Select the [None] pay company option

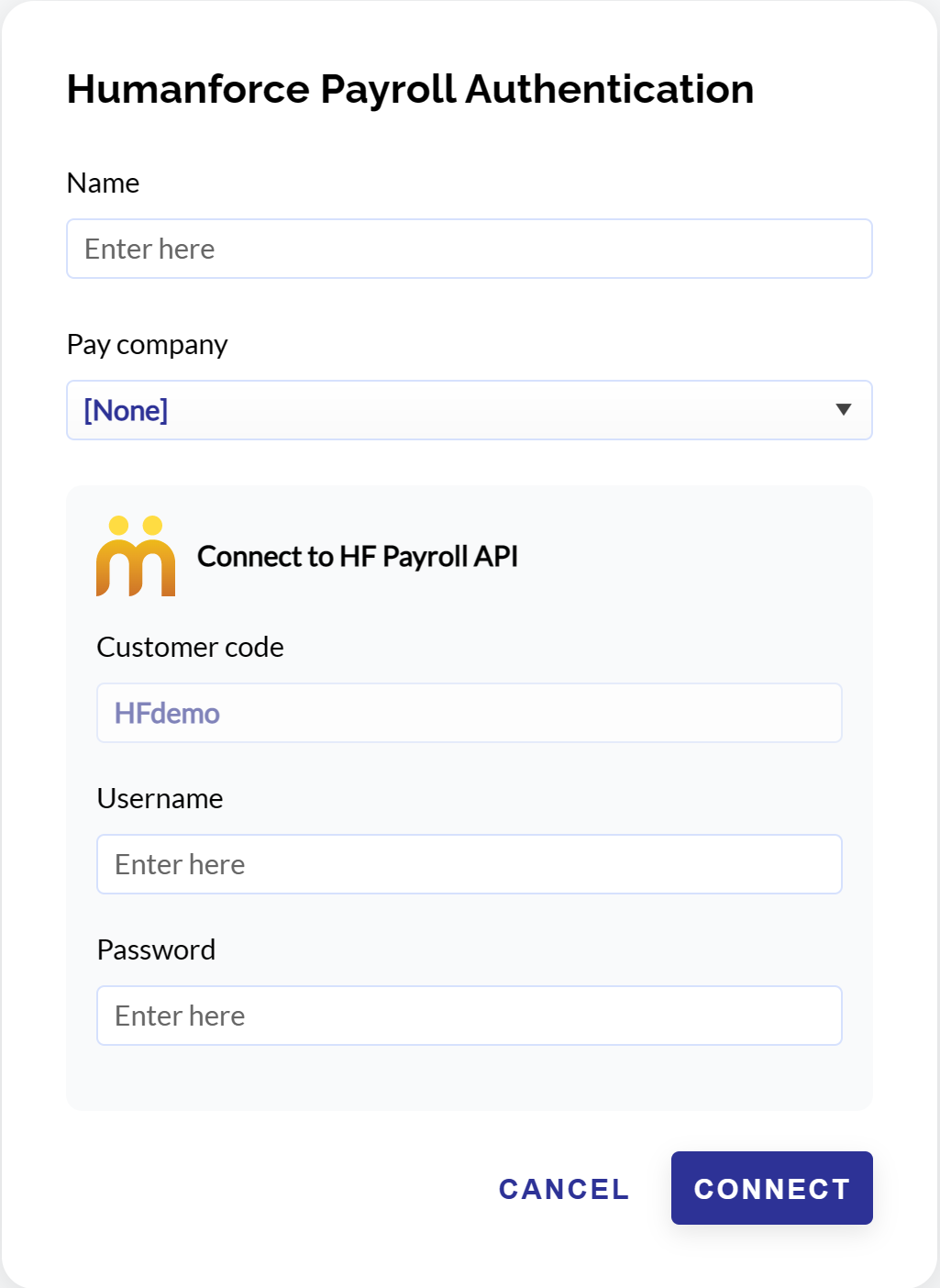click(x=125, y=410)
